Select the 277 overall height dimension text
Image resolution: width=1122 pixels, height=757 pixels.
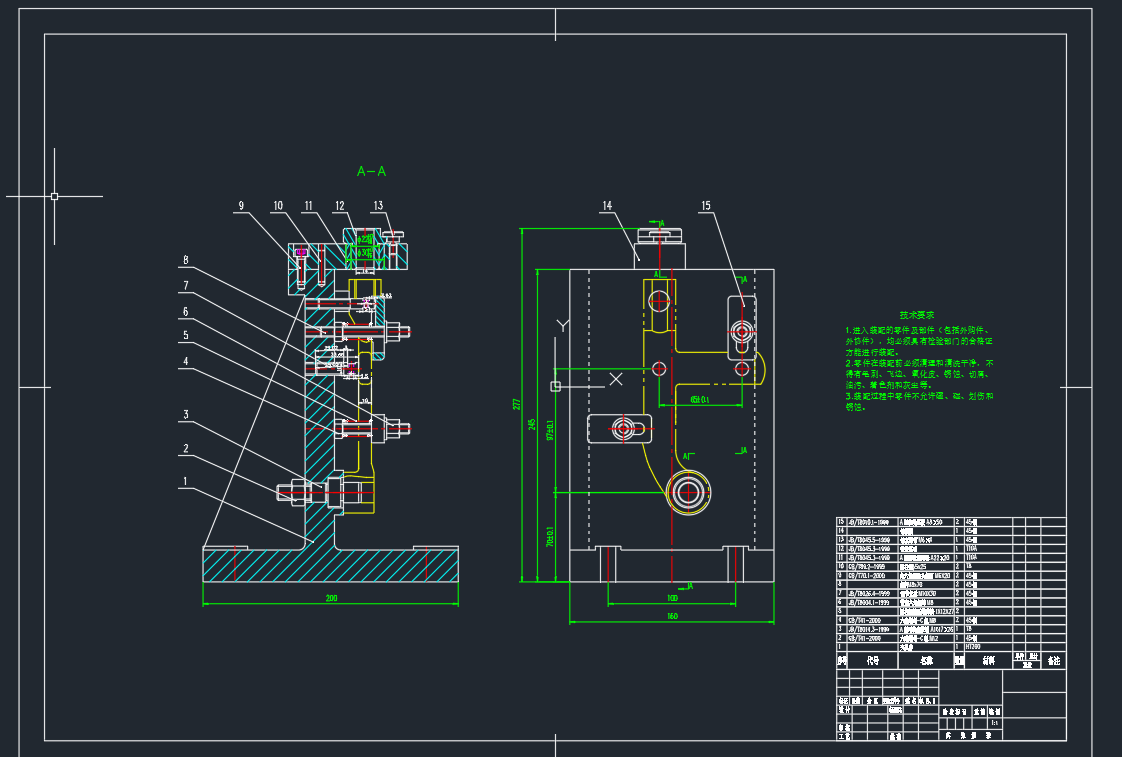[517, 404]
